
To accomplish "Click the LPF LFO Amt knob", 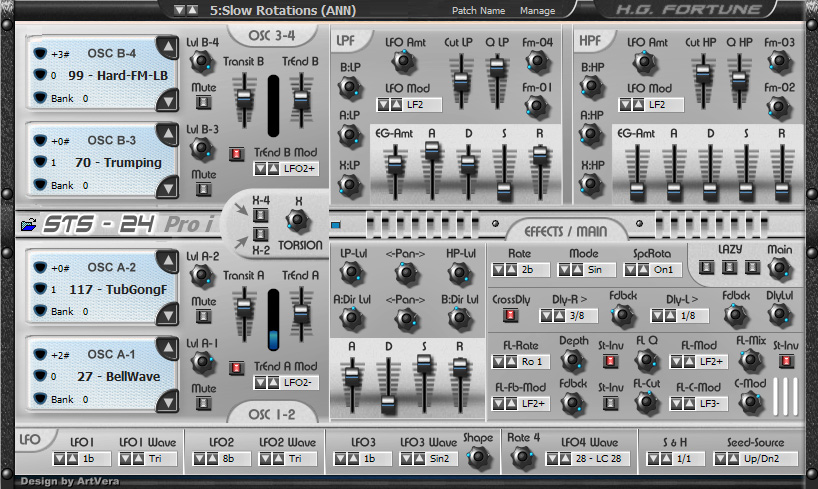I will click(404, 62).
